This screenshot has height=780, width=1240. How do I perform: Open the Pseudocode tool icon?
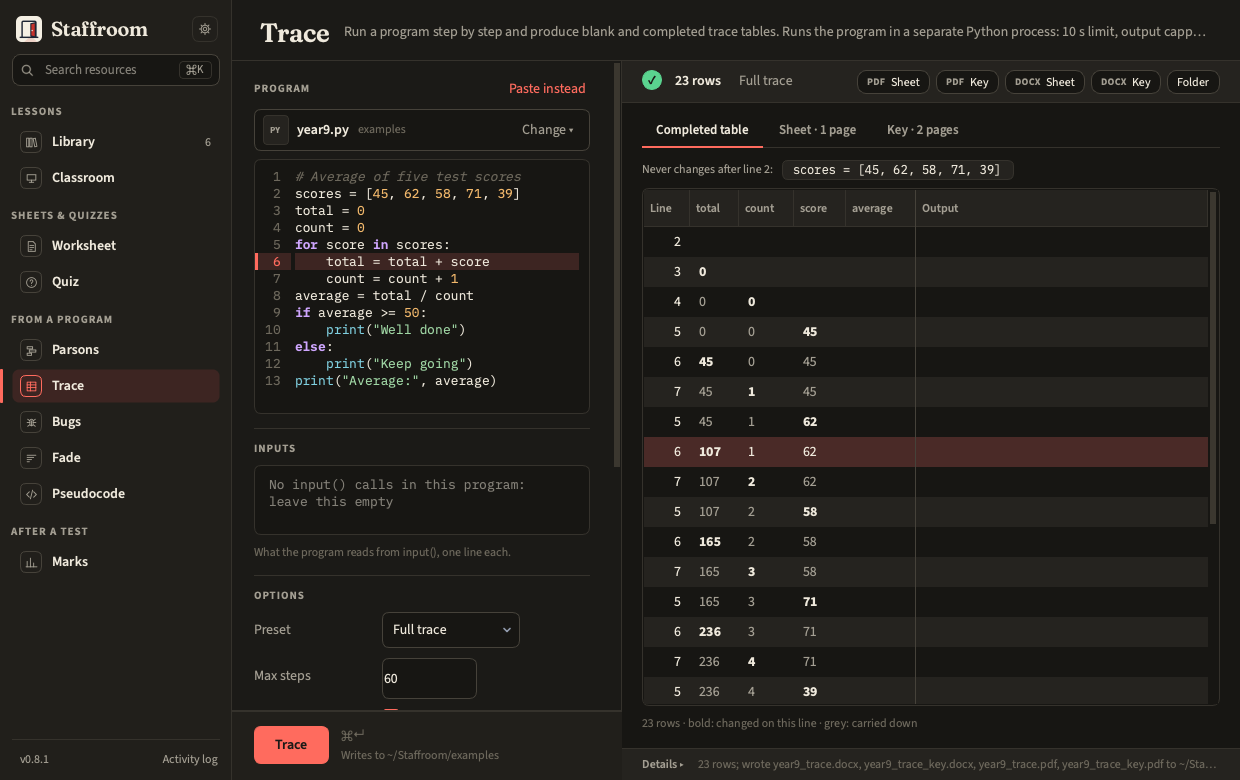[x=32, y=494]
